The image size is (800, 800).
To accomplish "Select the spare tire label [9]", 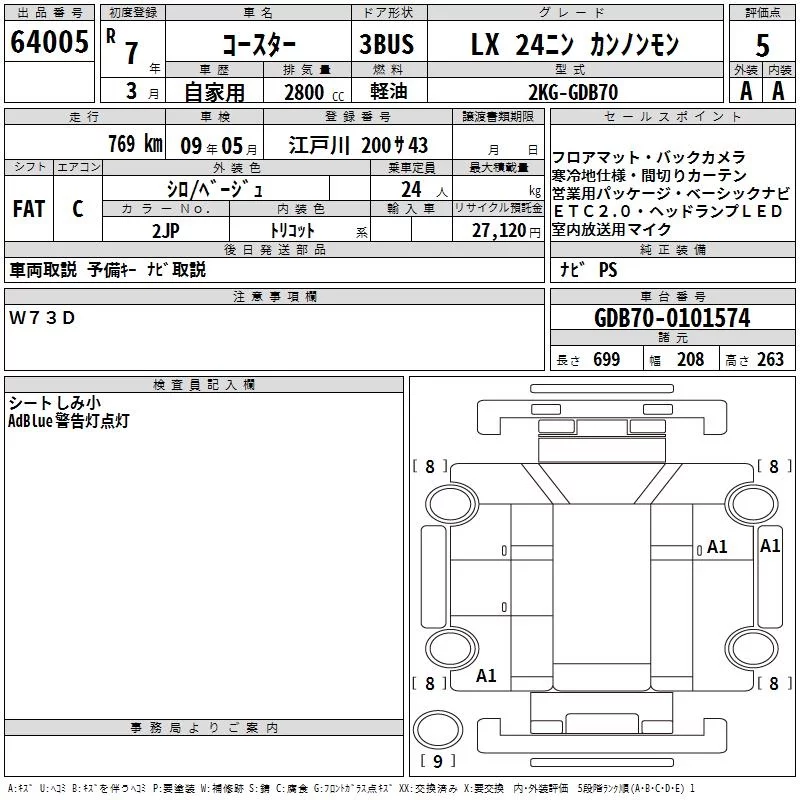I will point(437,761).
